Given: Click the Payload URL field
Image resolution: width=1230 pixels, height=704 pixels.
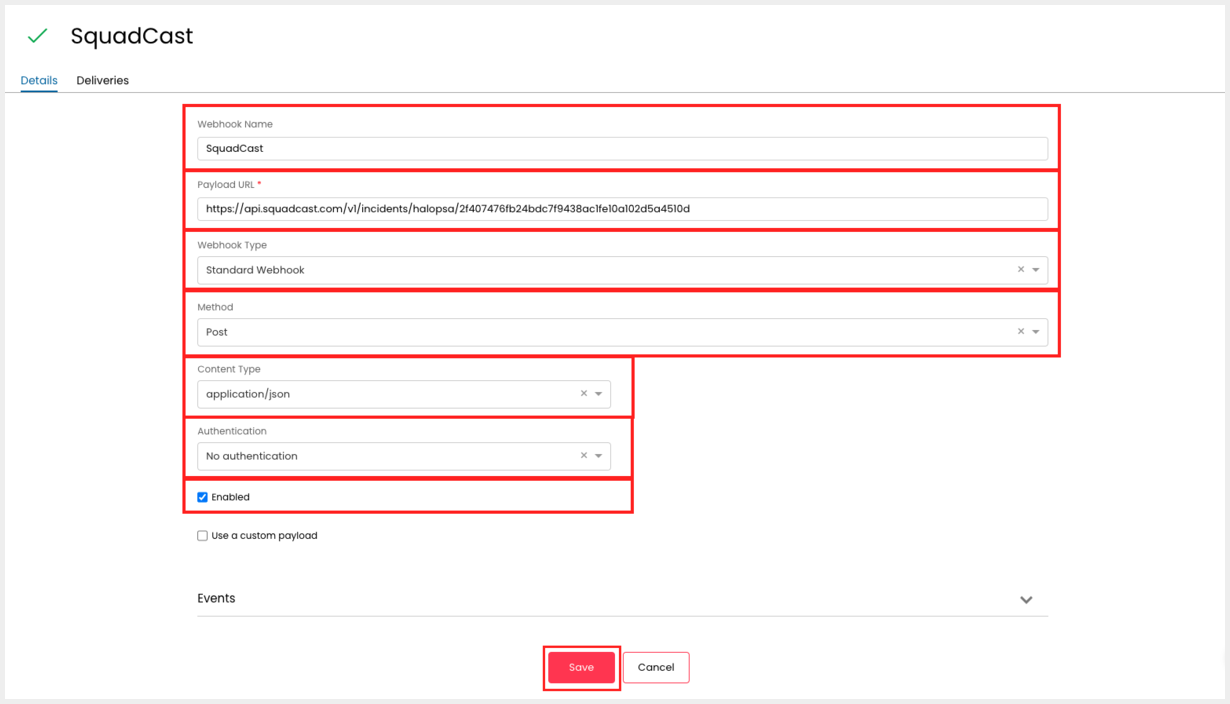Looking at the screenshot, I should (x=620, y=209).
